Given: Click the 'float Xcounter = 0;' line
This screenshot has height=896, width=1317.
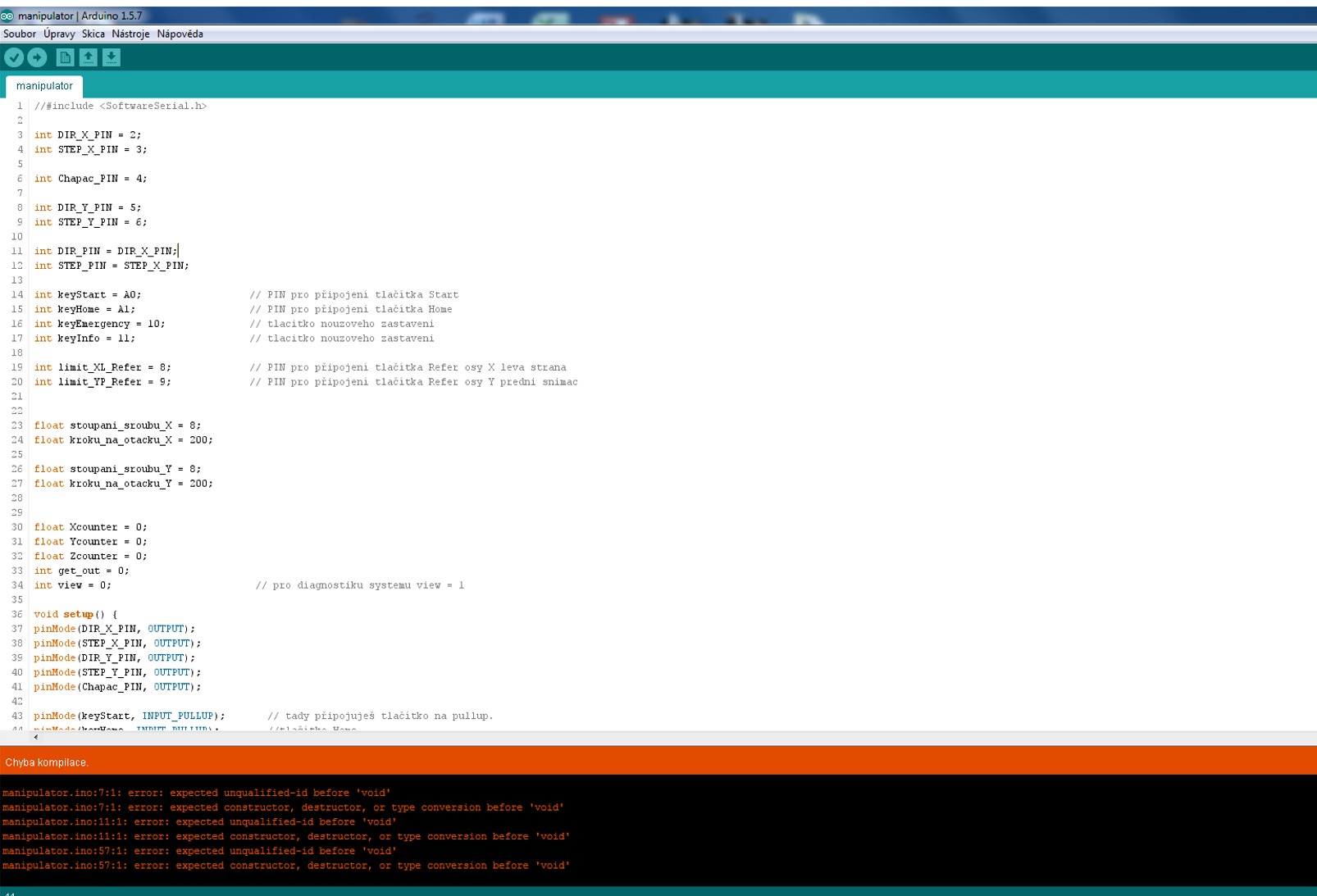Looking at the screenshot, I should pyautogui.click(x=90, y=527).
